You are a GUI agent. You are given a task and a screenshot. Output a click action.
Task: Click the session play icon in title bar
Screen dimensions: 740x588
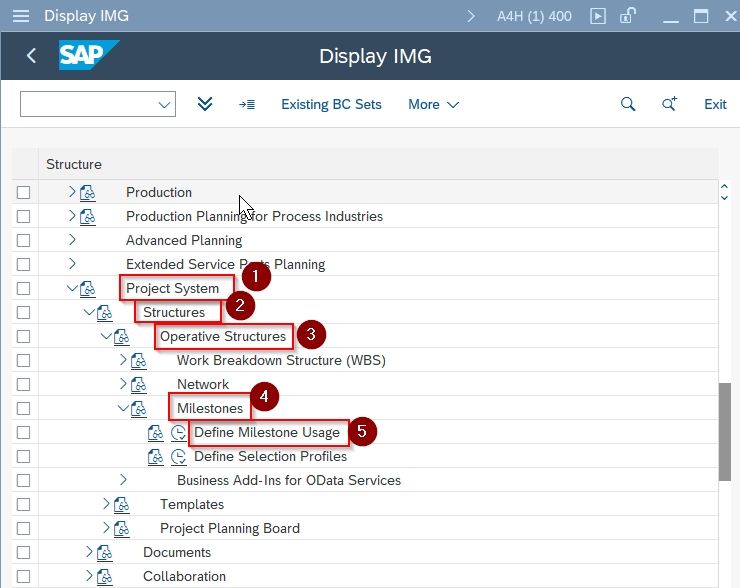click(x=597, y=17)
